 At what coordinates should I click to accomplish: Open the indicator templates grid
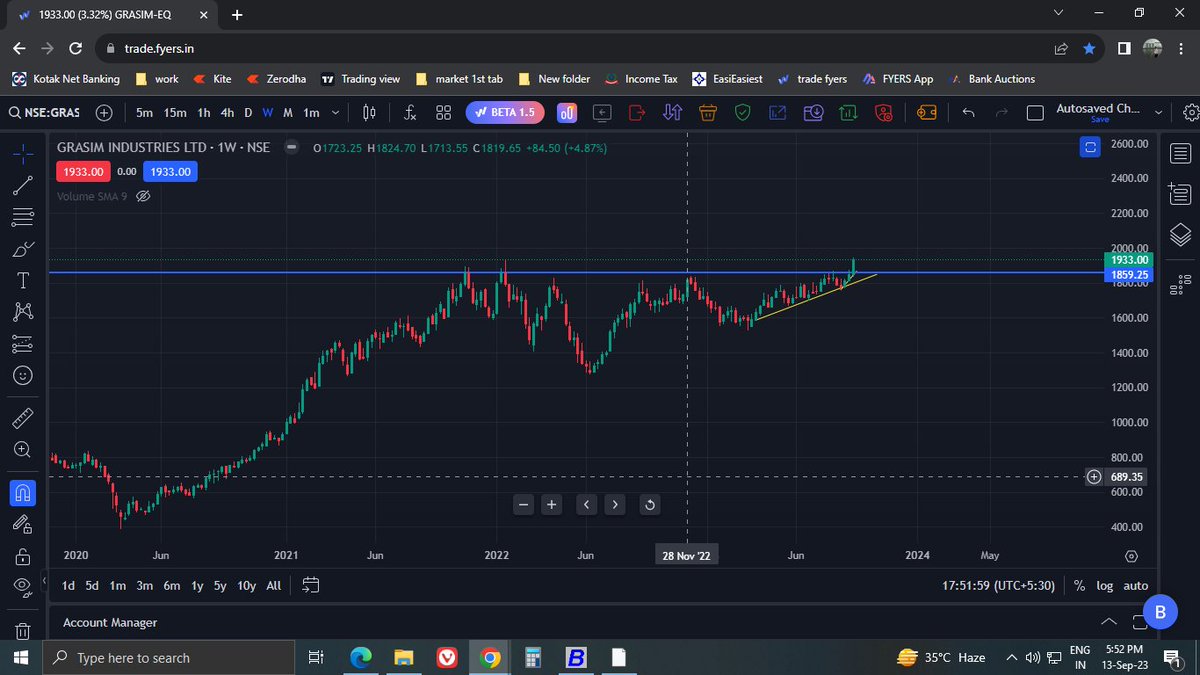pyautogui.click(x=444, y=113)
